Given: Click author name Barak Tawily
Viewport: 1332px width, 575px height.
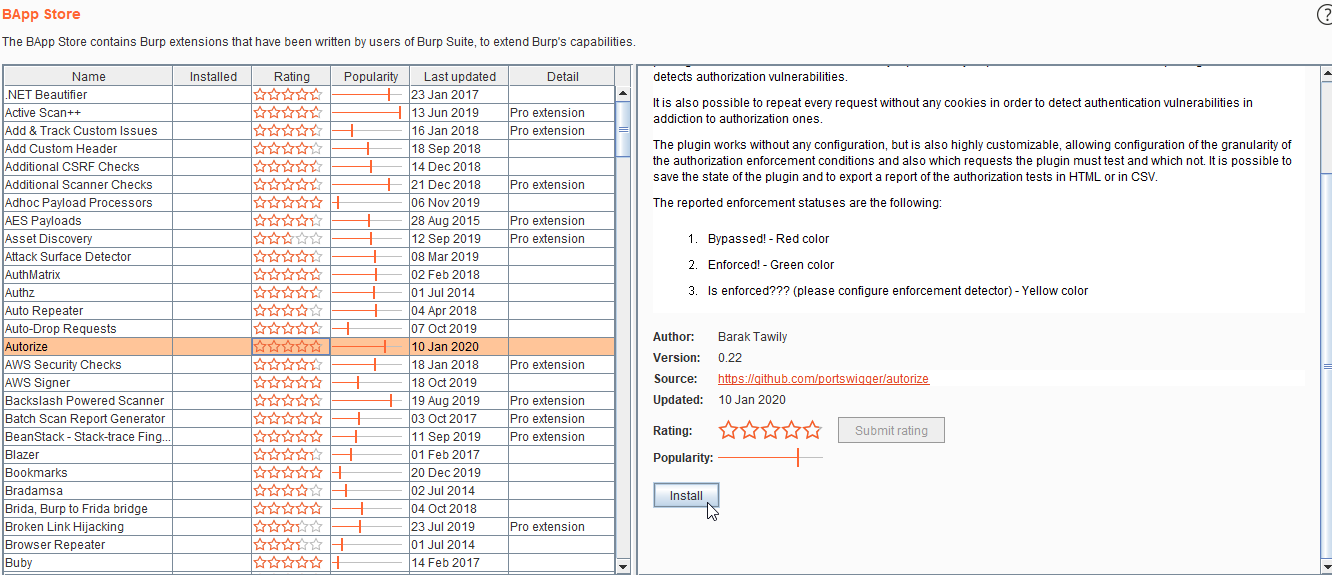Looking at the screenshot, I should [x=752, y=337].
